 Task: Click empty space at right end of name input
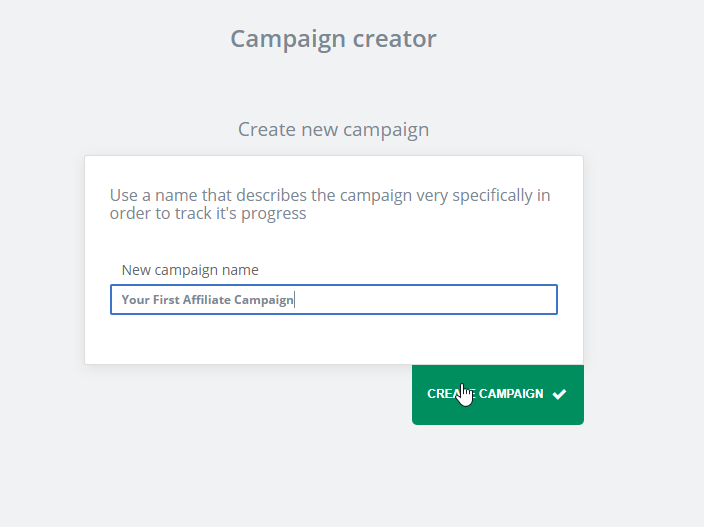point(450,300)
